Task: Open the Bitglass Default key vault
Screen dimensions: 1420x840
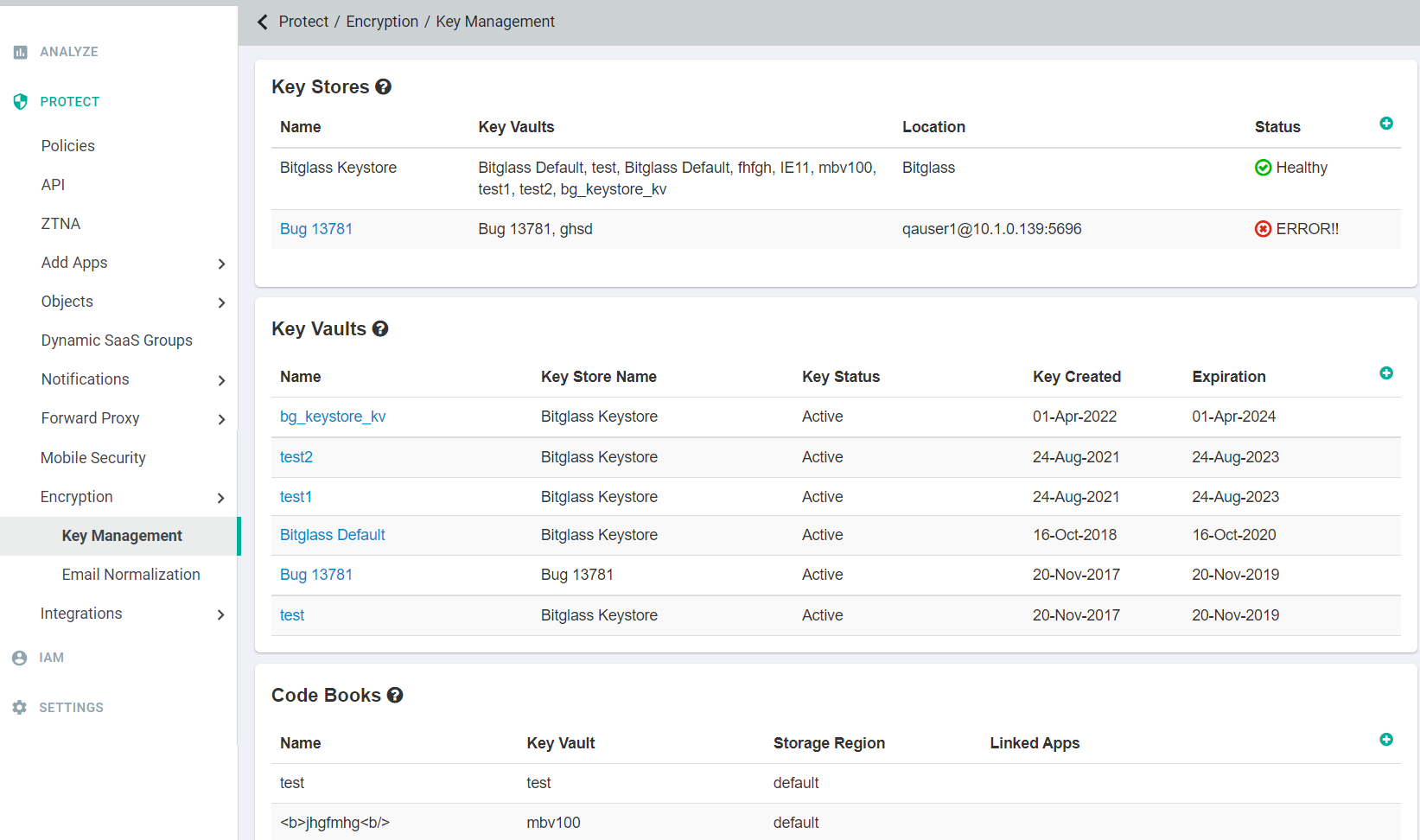Action: click(x=333, y=535)
